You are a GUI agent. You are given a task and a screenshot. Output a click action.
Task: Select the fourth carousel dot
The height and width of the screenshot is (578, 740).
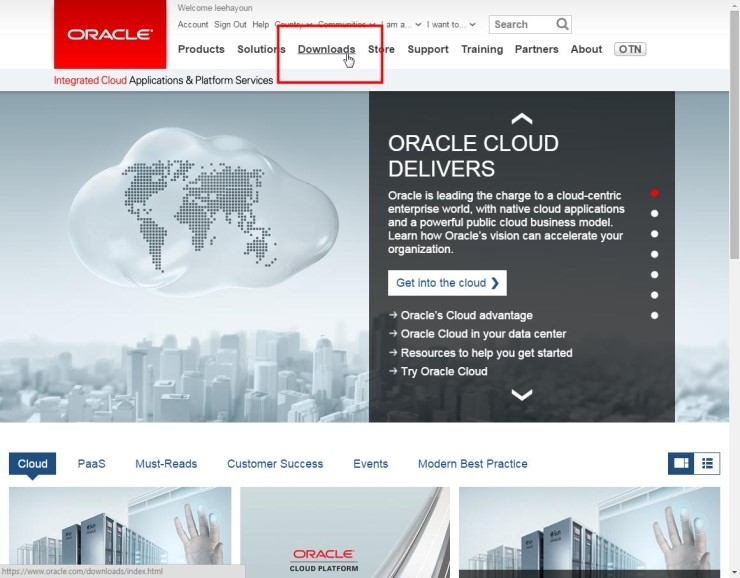coord(654,254)
